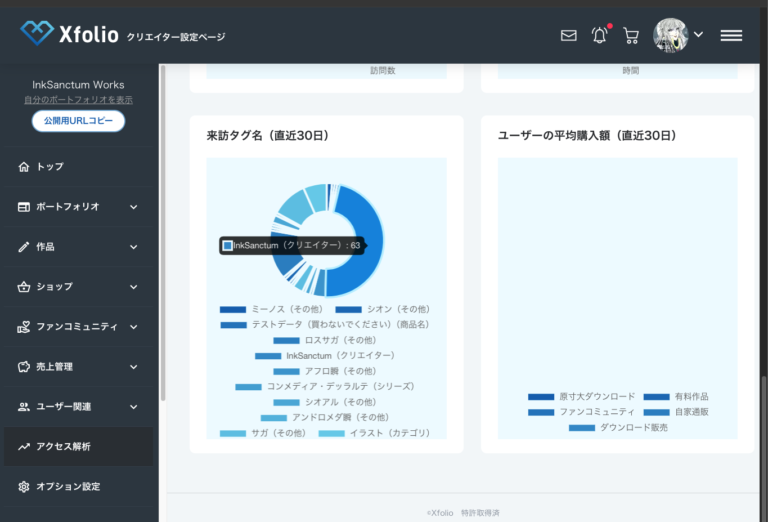
Task: Click the home icon beside トップ
Action: click(x=24, y=167)
